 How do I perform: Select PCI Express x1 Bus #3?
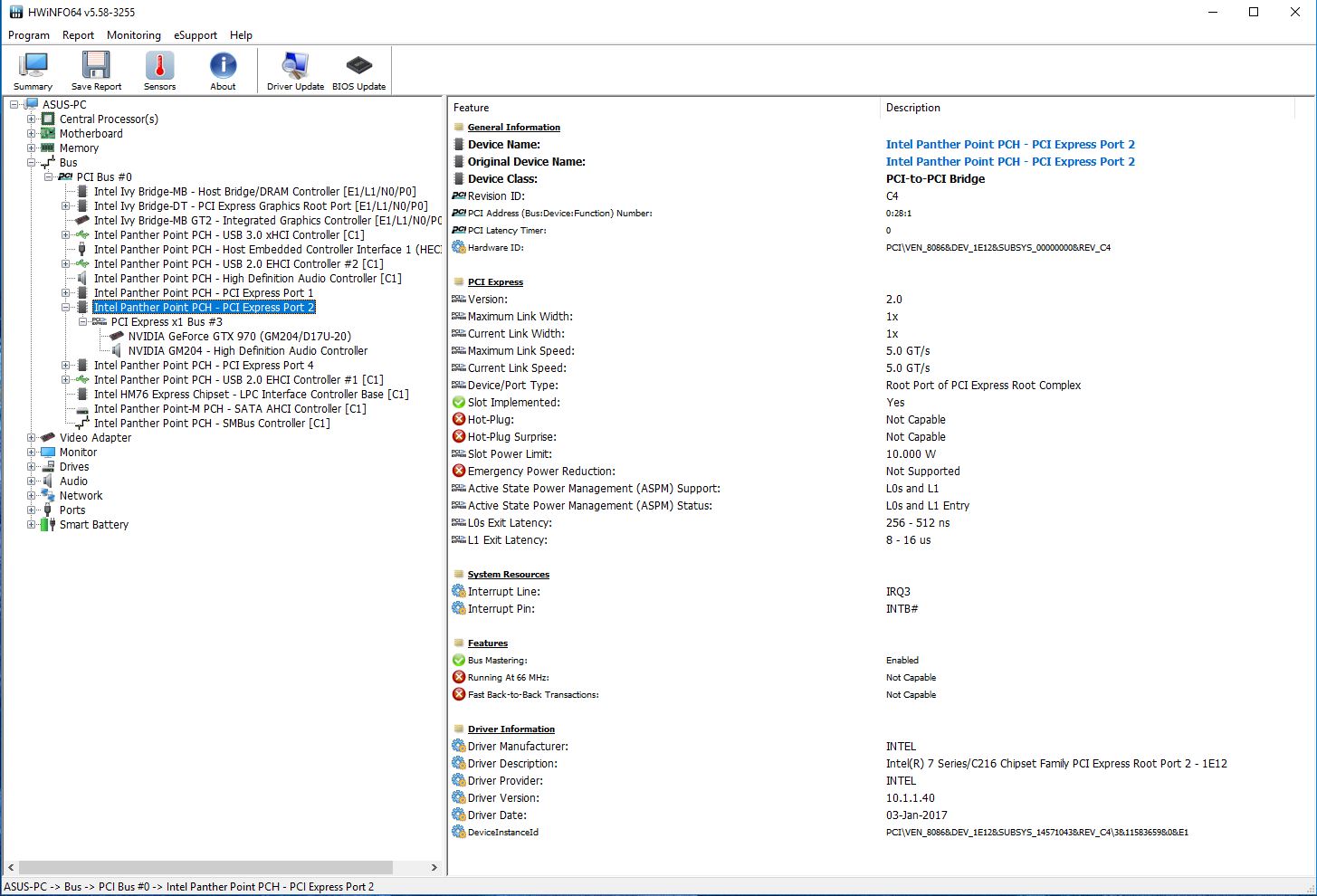(167, 321)
